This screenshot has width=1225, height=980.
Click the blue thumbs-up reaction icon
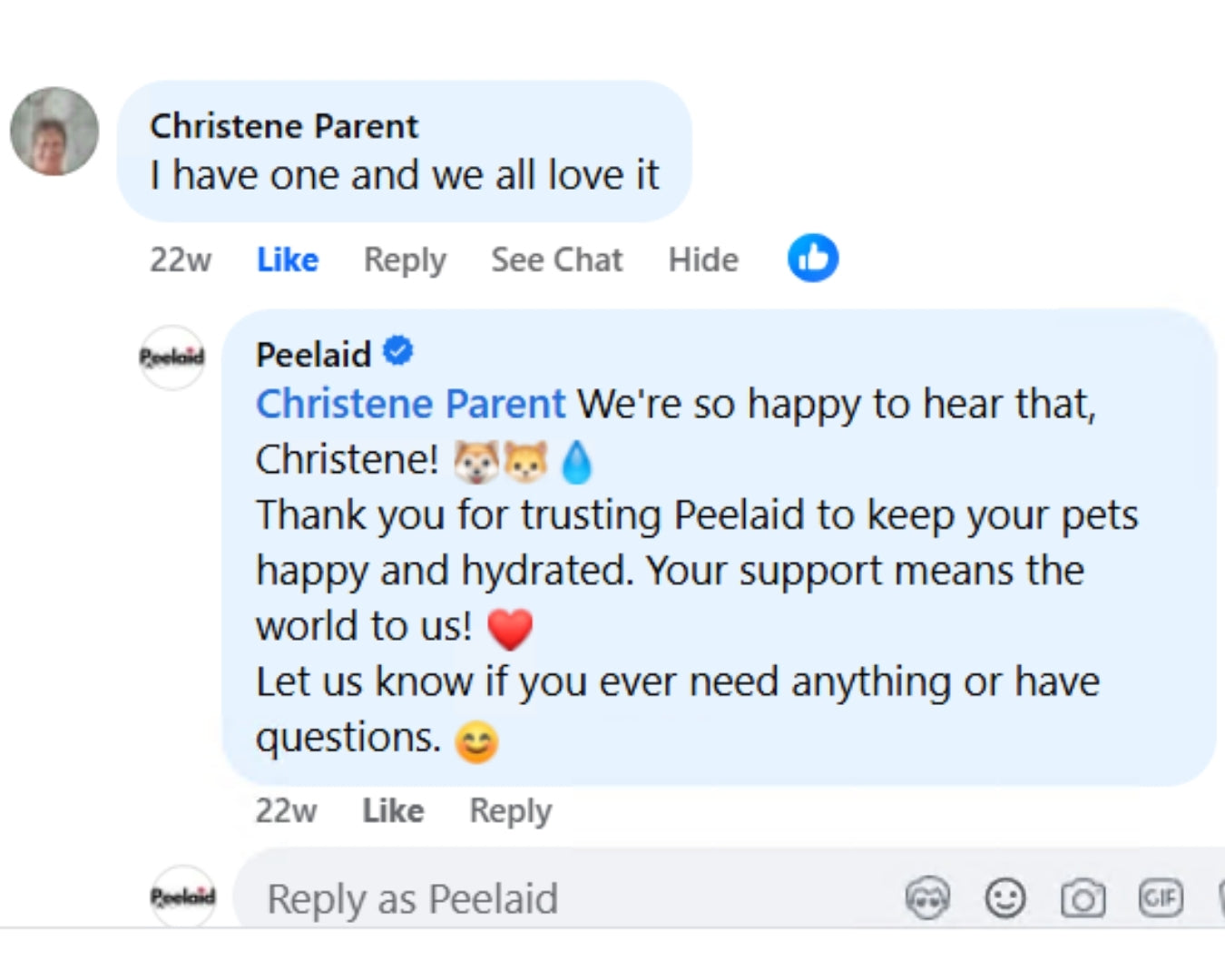click(x=812, y=259)
